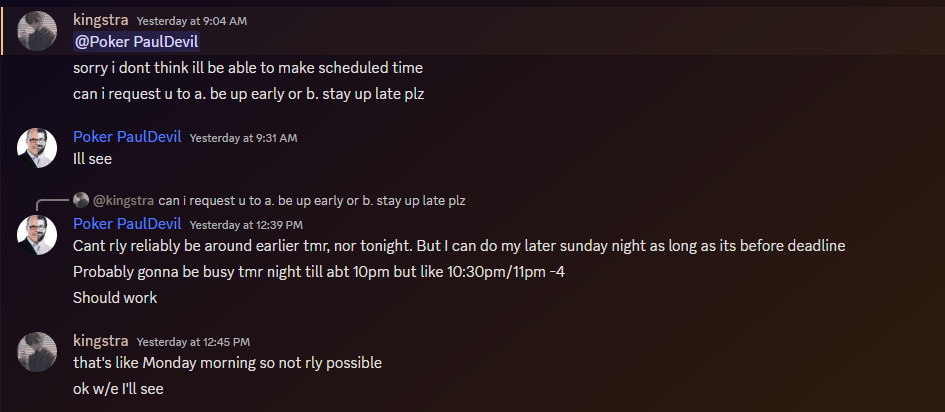Open kingstra's username at 12:45 PM

pyautogui.click(x=101, y=341)
